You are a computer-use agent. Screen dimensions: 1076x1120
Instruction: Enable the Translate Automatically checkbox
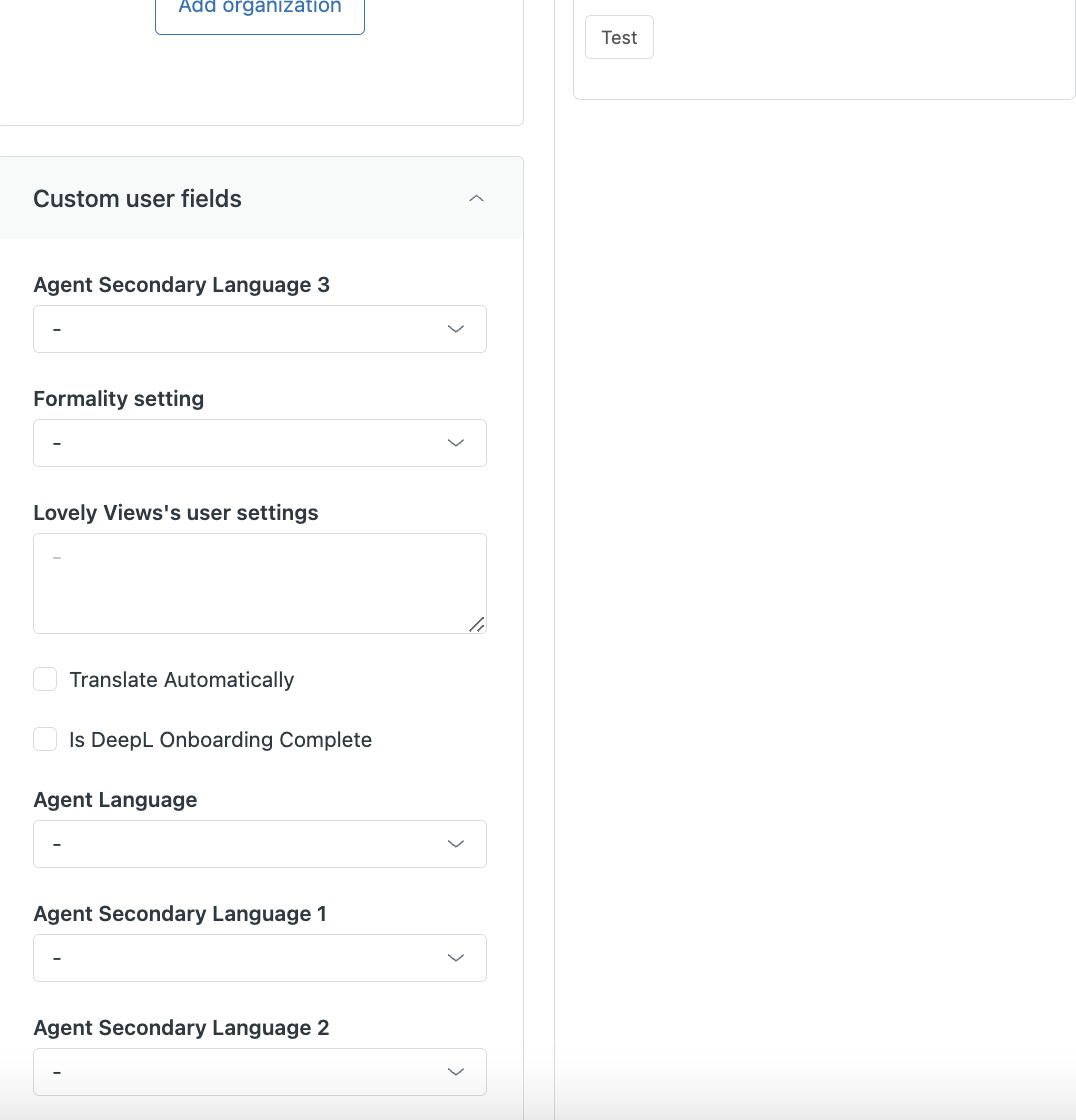45,680
